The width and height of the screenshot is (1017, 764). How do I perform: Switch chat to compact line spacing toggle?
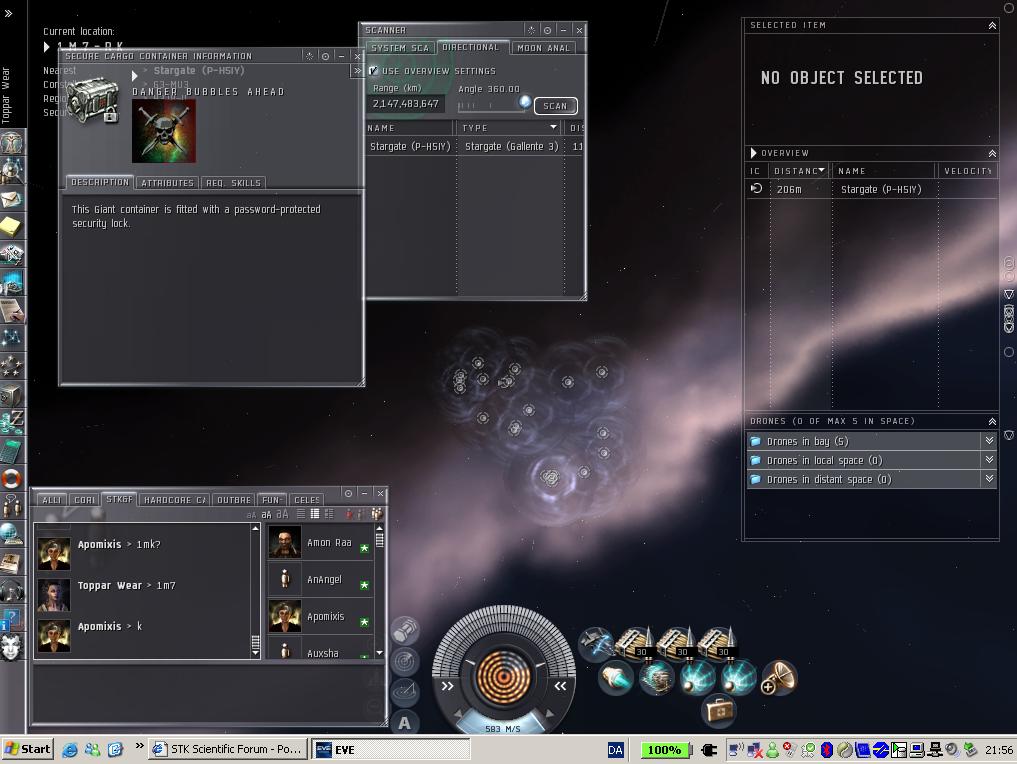[301, 514]
